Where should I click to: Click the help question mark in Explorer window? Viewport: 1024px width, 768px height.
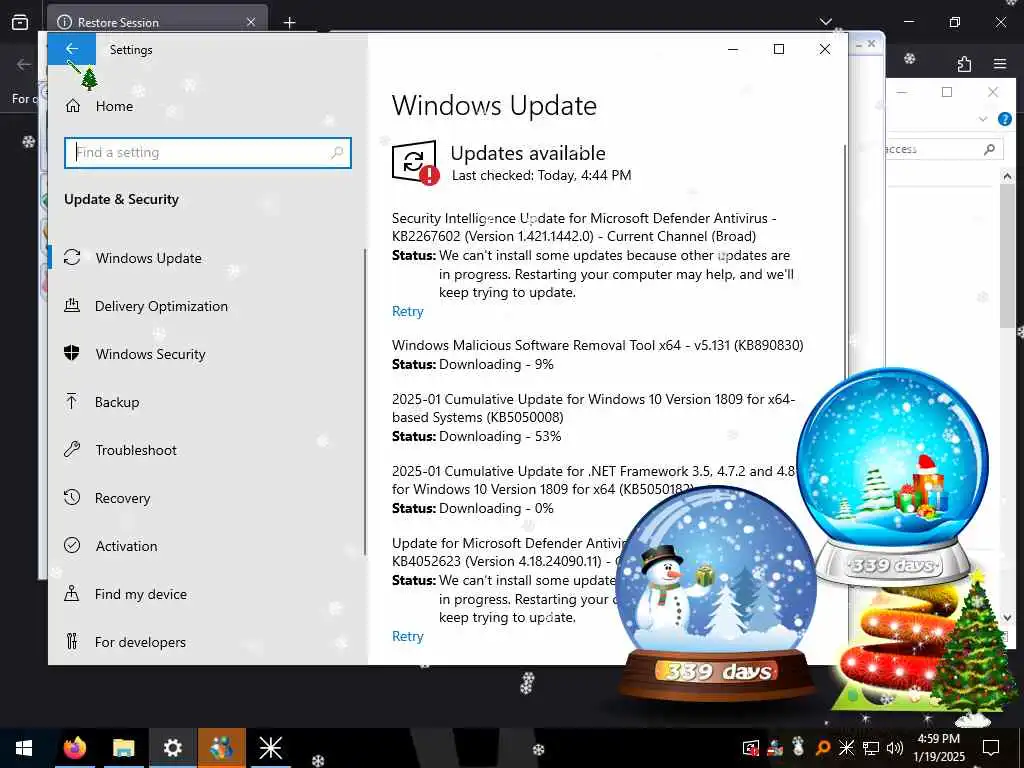point(1004,119)
